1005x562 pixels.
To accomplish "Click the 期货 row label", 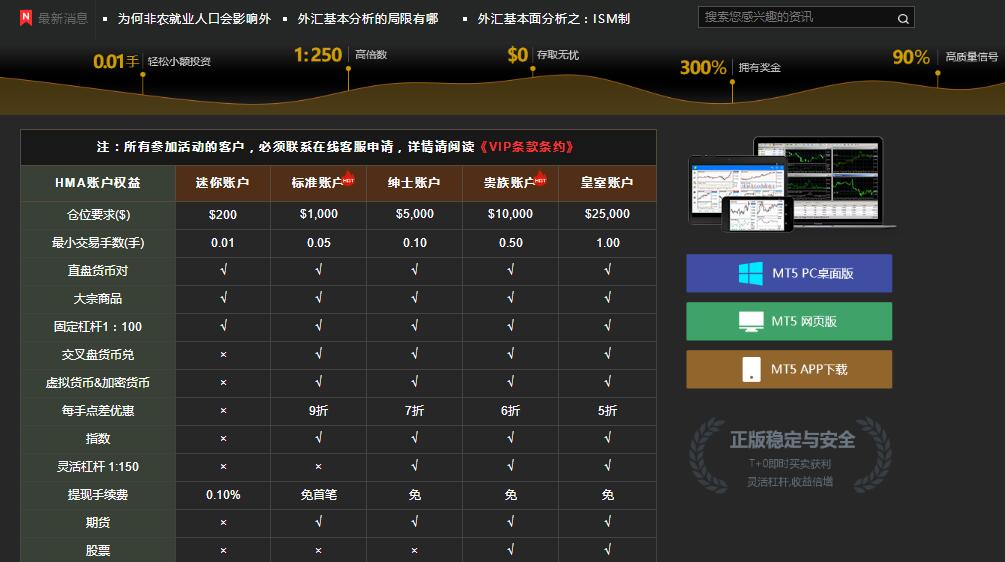I will tap(98, 523).
